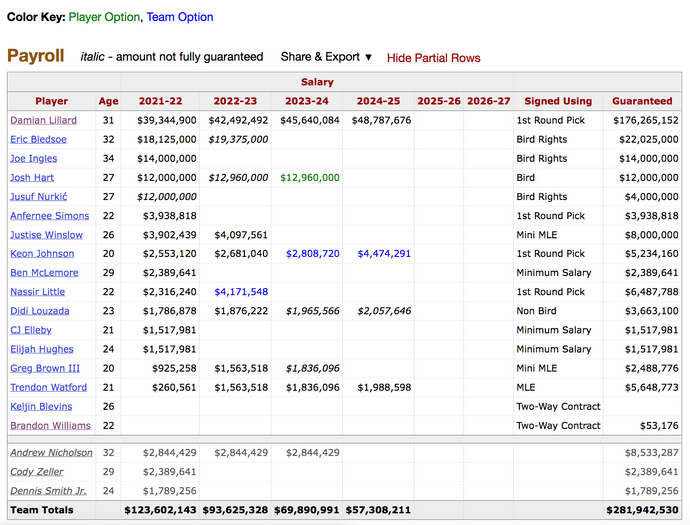Select Keljin Blevins' Two-Way Contract cell
Screen dimensions: 690x525
tap(558, 406)
